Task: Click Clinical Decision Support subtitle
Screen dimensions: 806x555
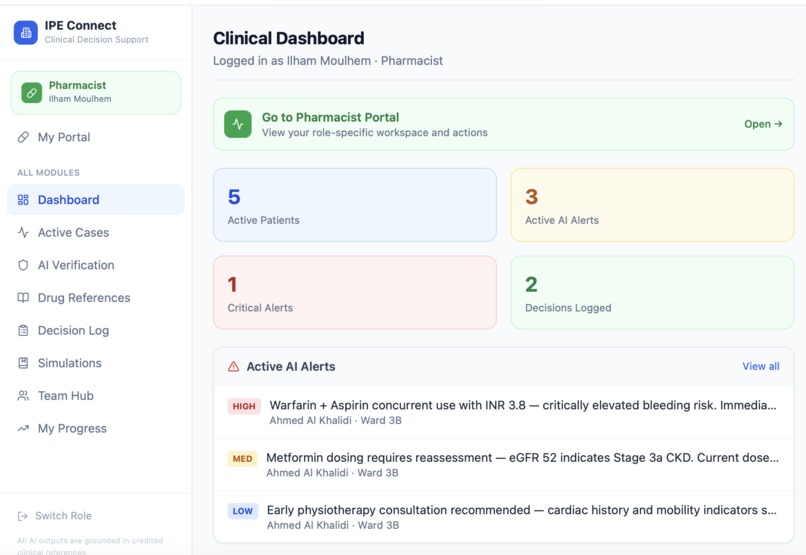Action: [96, 40]
